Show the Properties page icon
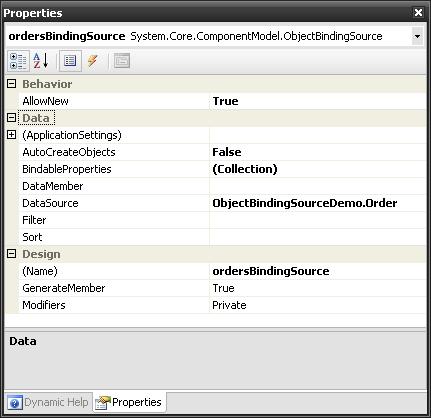 pyautogui.click(x=70, y=61)
